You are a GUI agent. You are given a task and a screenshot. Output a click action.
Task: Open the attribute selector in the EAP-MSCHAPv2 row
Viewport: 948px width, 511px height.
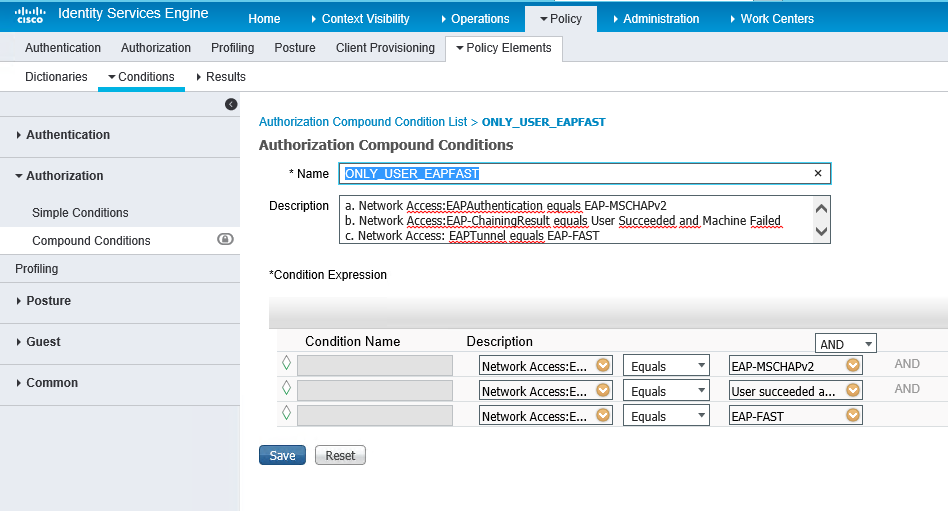(603, 365)
